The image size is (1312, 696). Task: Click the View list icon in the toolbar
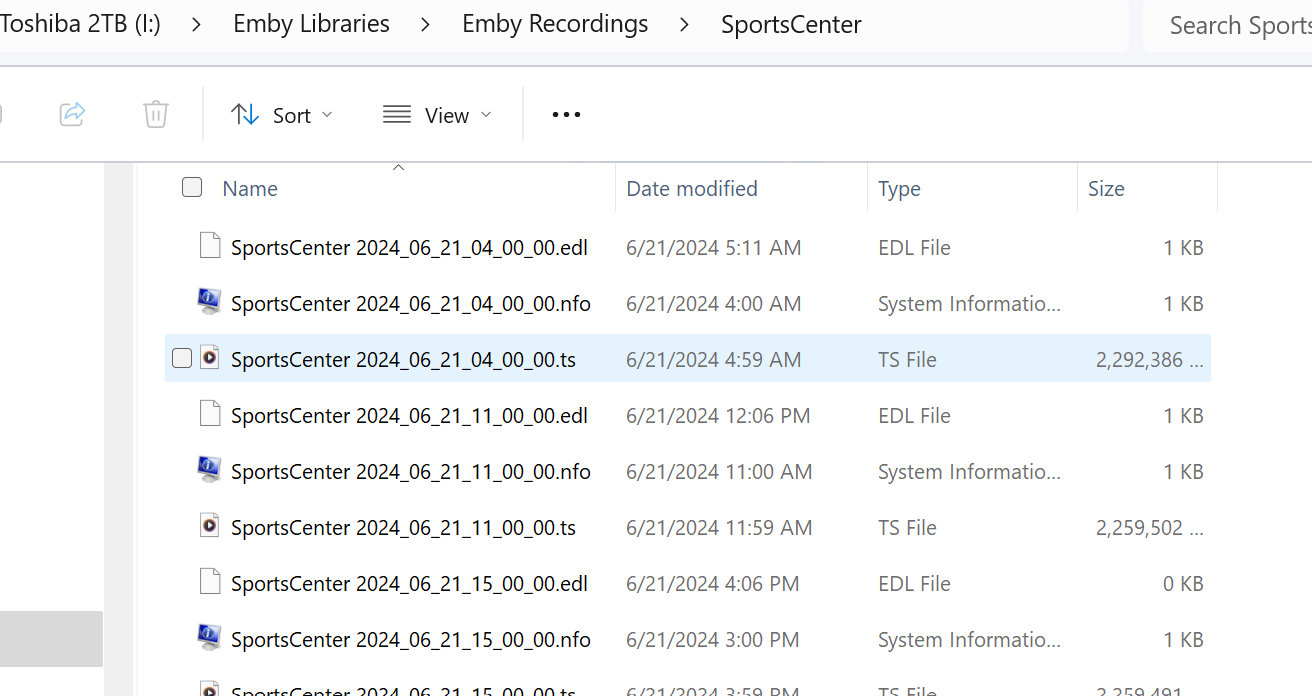[396, 114]
